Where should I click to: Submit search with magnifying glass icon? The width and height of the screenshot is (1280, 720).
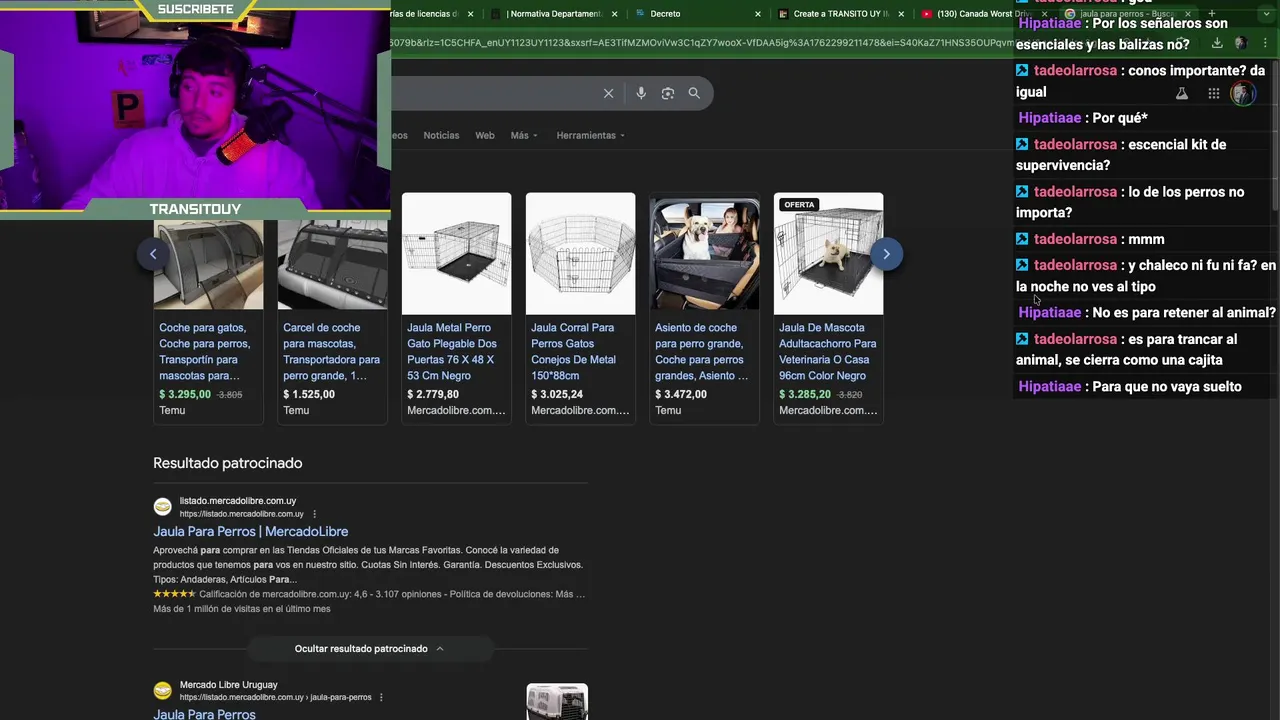click(x=694, y=93)
